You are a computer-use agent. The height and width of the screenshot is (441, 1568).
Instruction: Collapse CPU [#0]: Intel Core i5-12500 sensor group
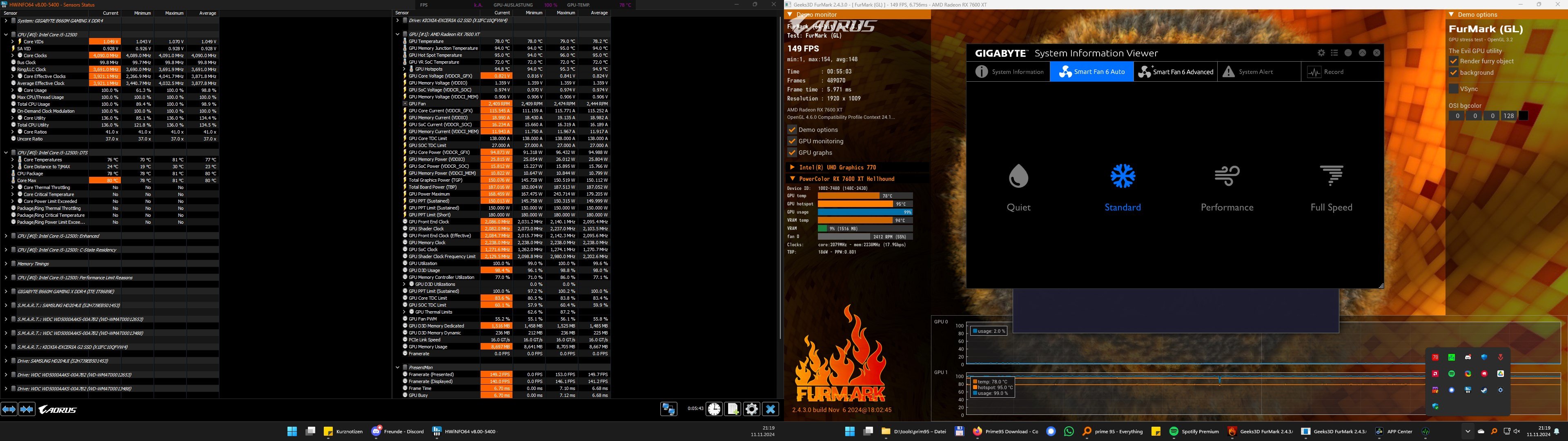pos(5,35)
